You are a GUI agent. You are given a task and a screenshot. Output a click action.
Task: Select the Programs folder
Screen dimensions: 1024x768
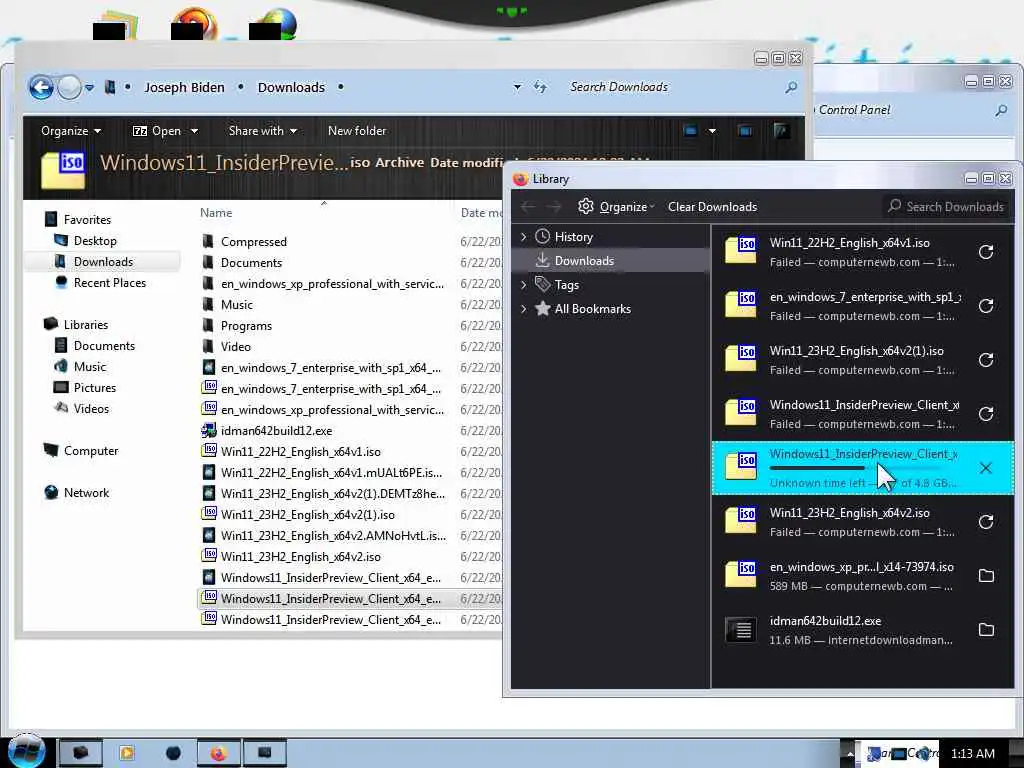(x=246, y=325)
